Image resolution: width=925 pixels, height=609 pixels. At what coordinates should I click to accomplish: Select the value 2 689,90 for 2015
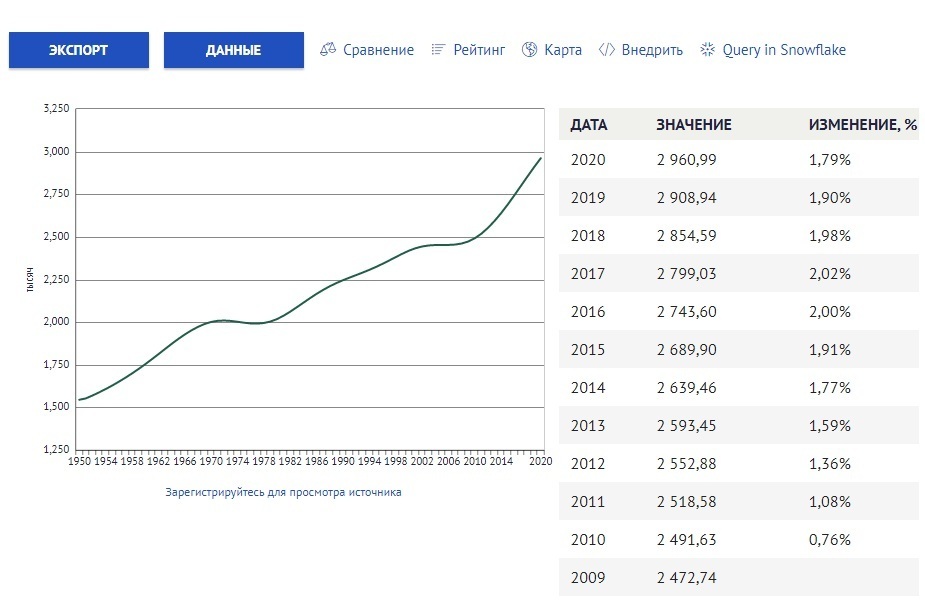(x=686, y=350)
